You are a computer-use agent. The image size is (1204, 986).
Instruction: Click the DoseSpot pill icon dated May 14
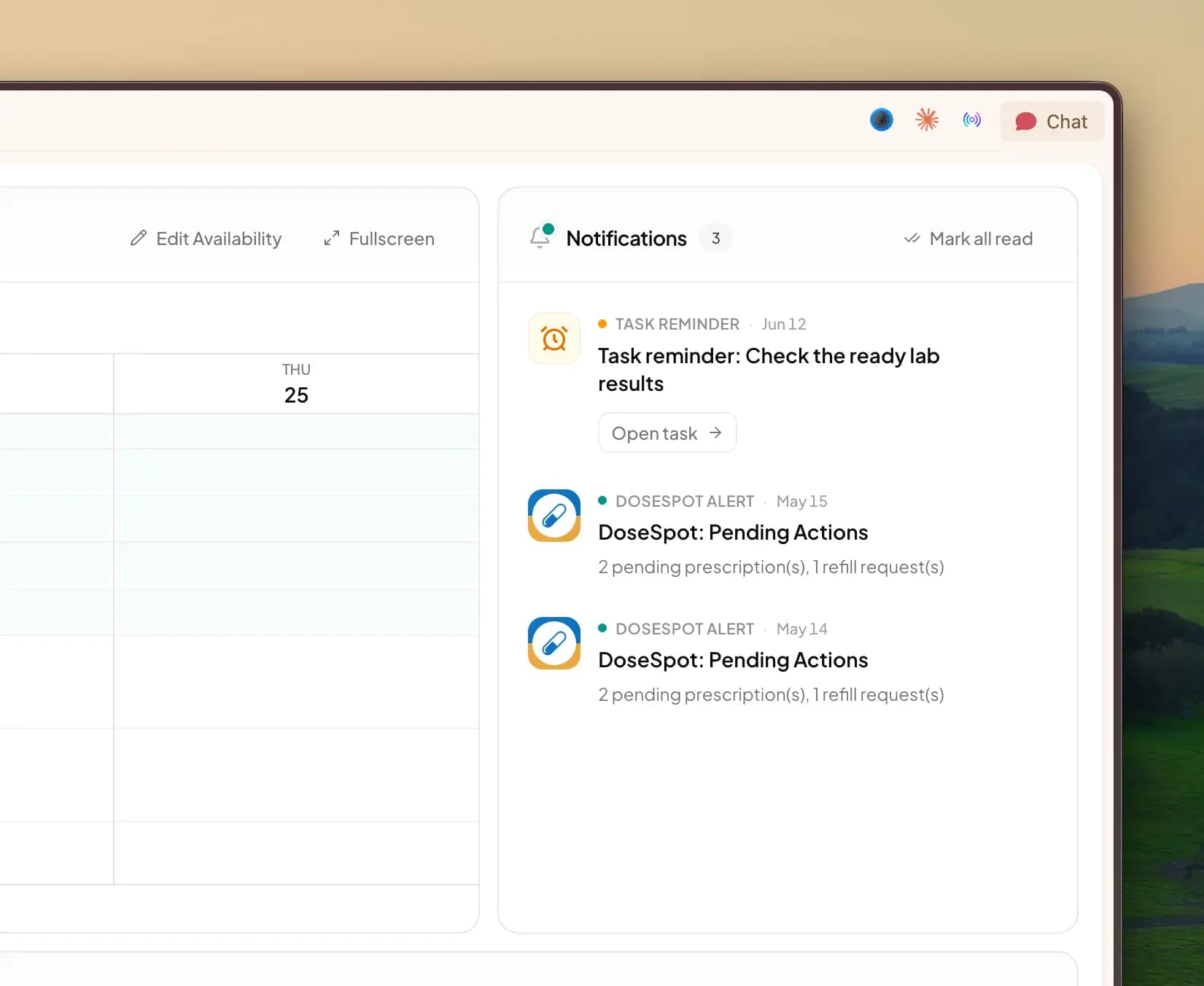click(x=554, y=643)
